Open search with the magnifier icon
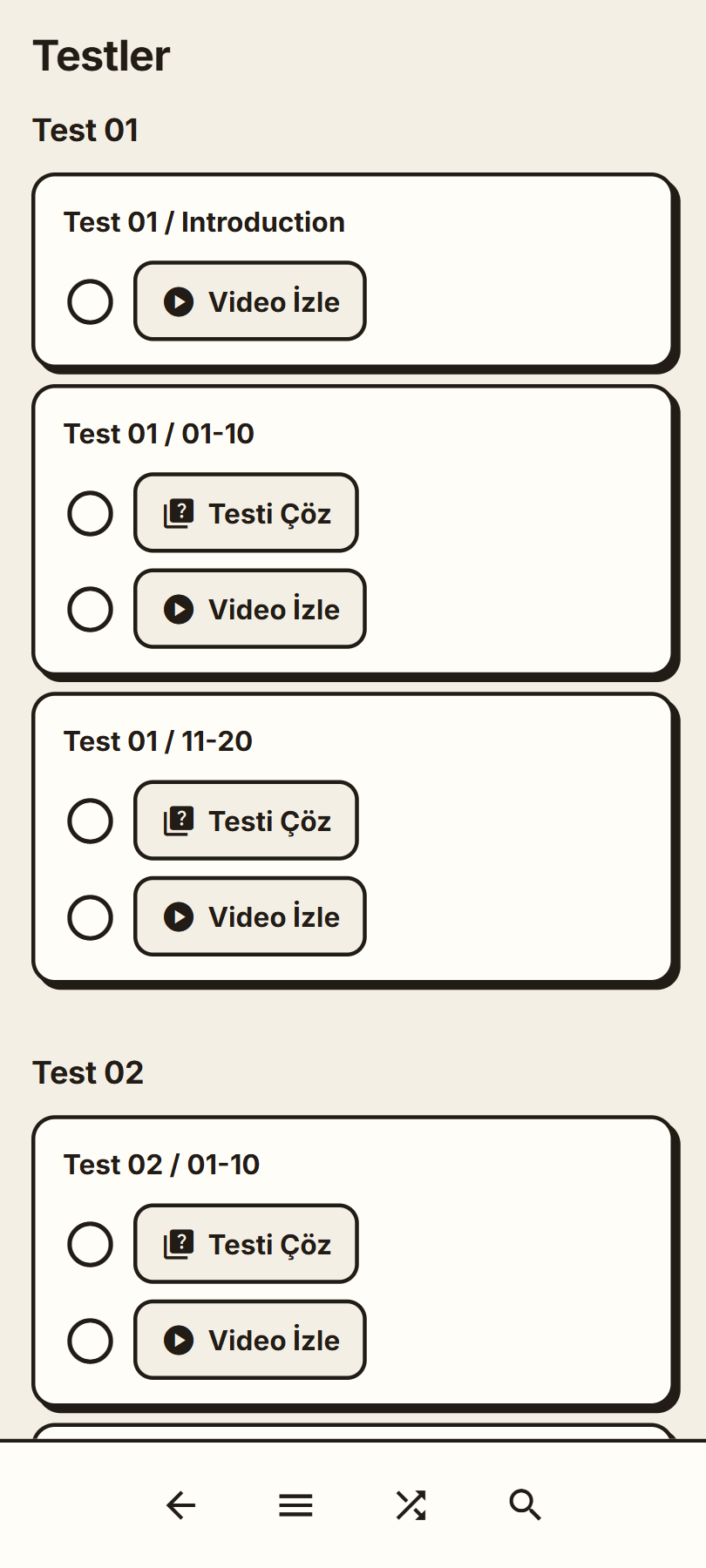Viewport: 706px width, 1568px height. 526,1505
